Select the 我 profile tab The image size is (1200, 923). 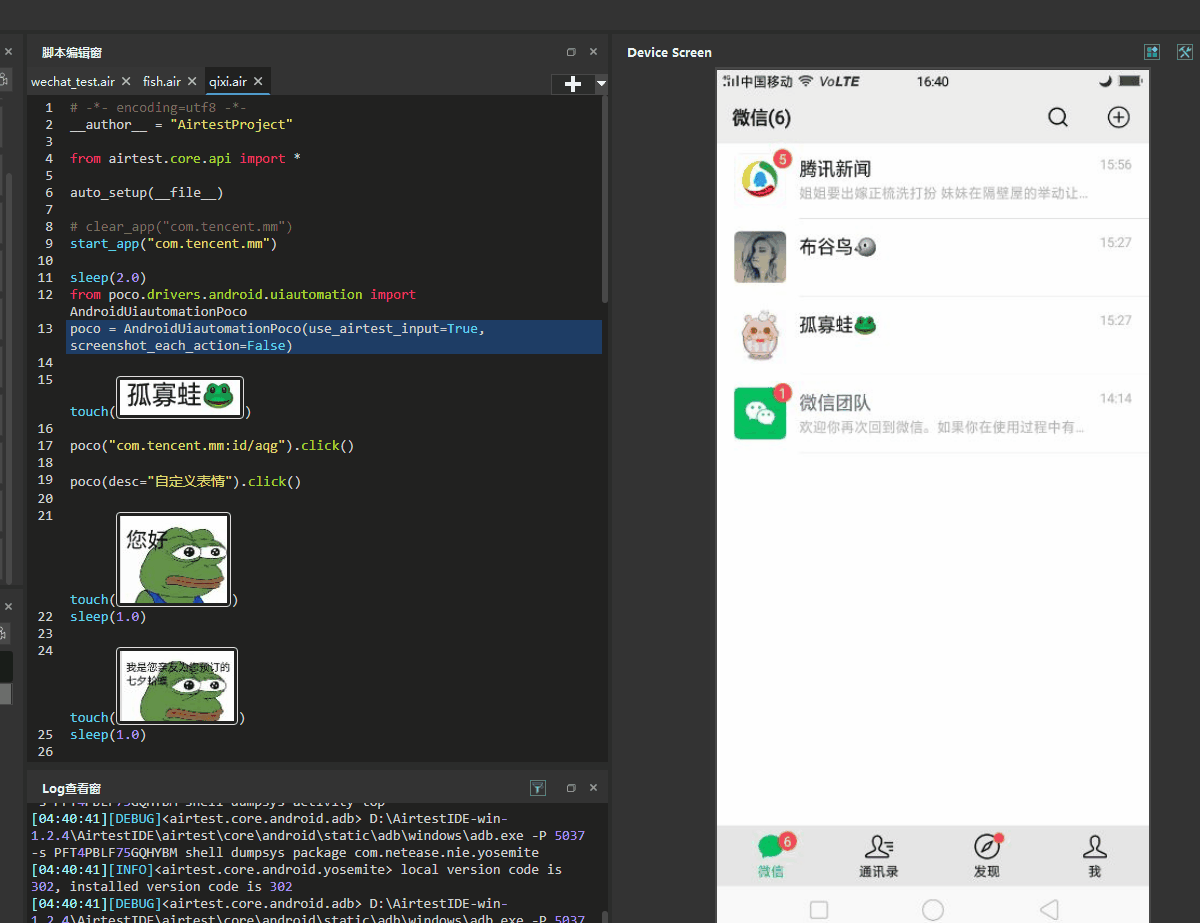click(1095, 856)
